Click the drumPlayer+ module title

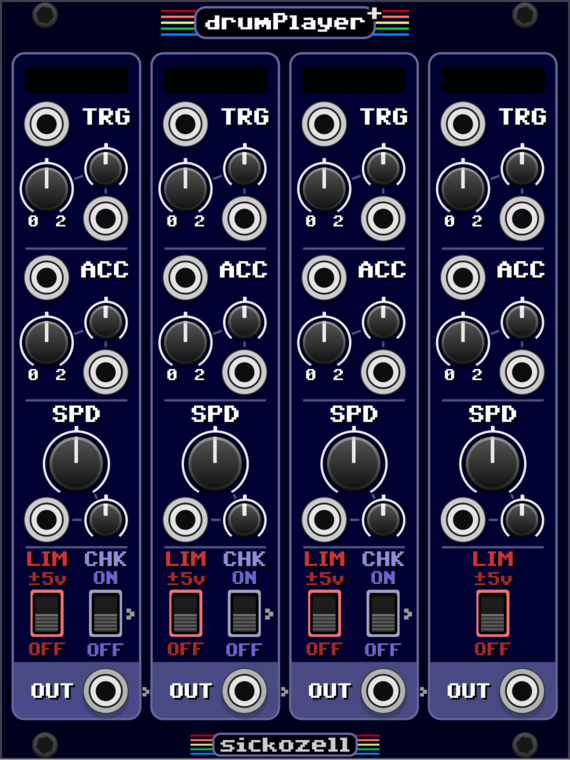(285, 22)
